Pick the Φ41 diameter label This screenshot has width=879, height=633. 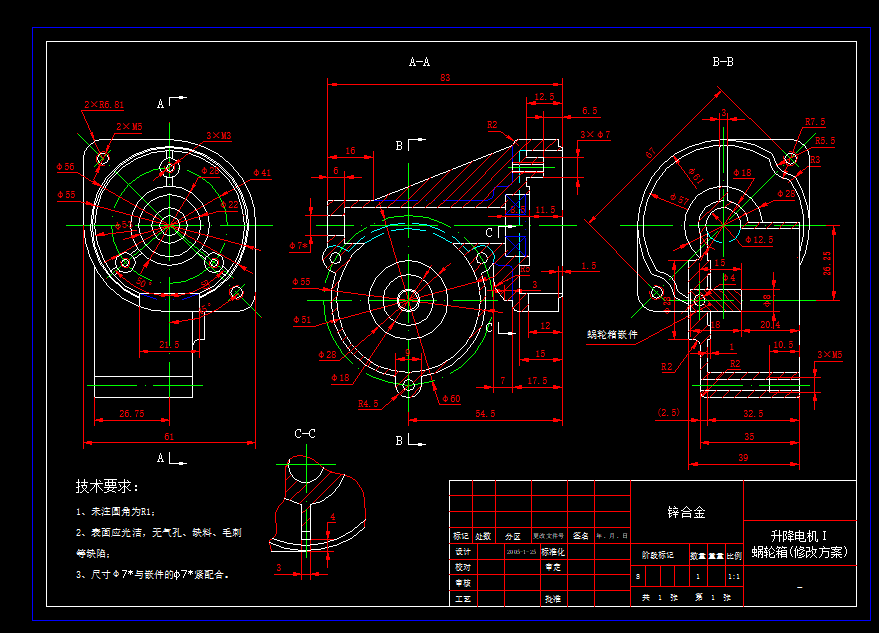(x=262, y=173)
